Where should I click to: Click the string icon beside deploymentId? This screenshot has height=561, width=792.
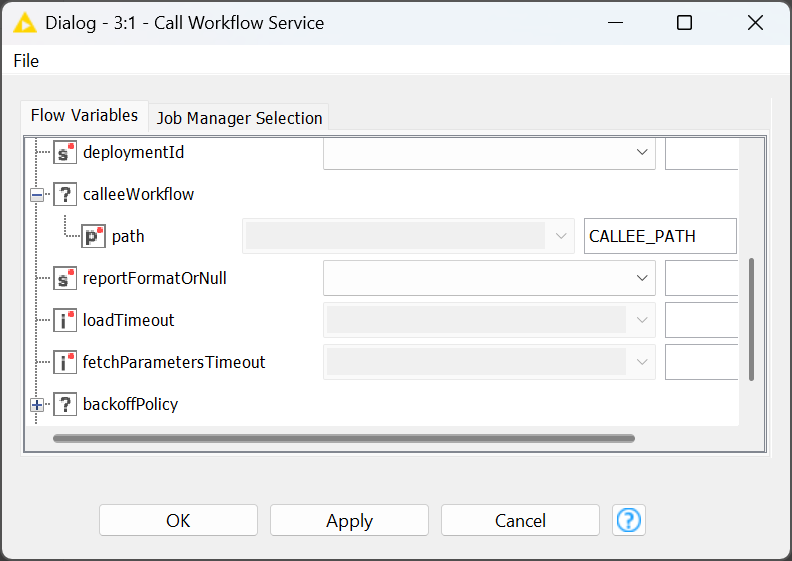tap(65, 153)
